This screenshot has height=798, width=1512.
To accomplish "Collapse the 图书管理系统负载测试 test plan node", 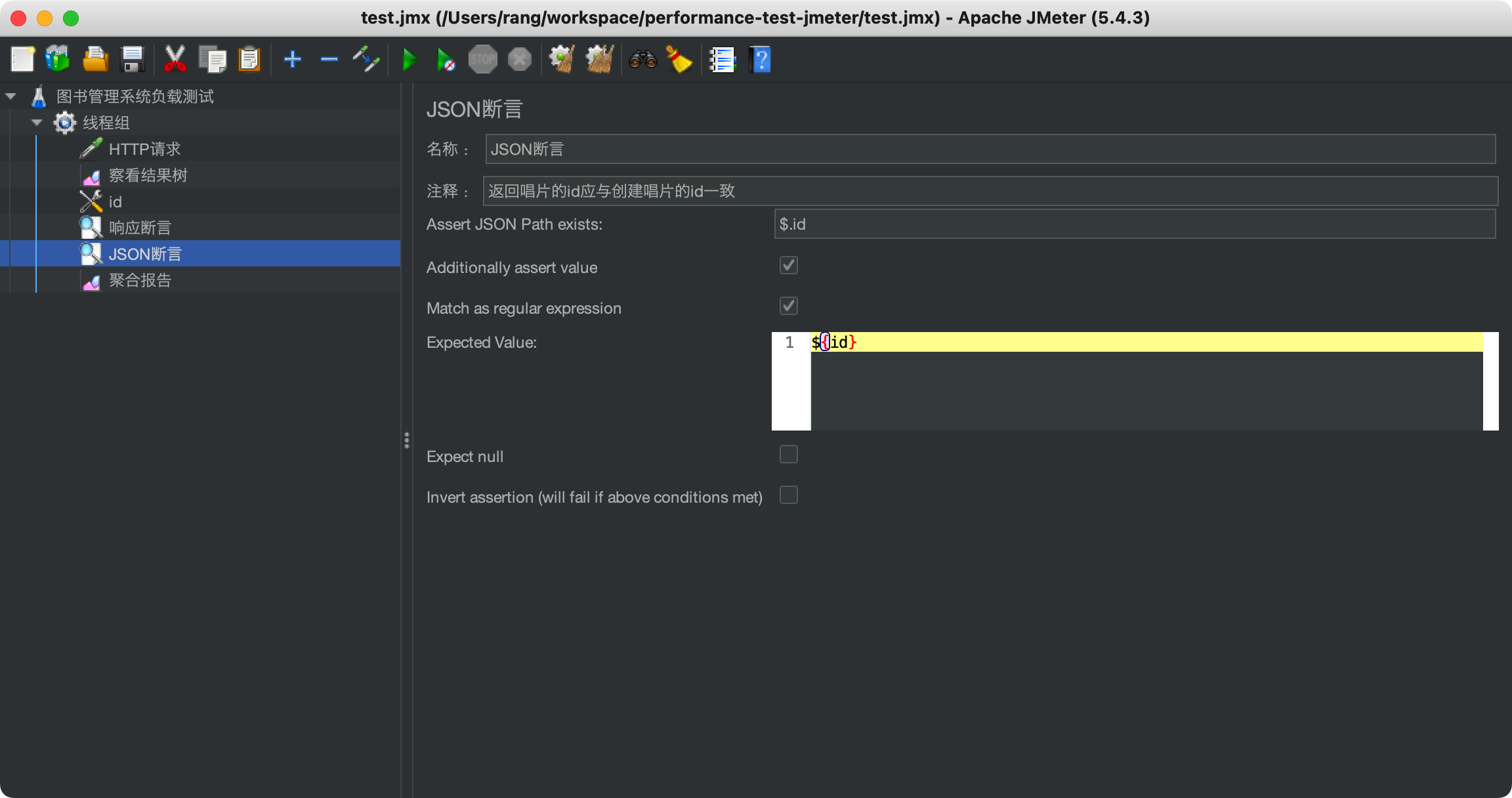I will [10, 96].
